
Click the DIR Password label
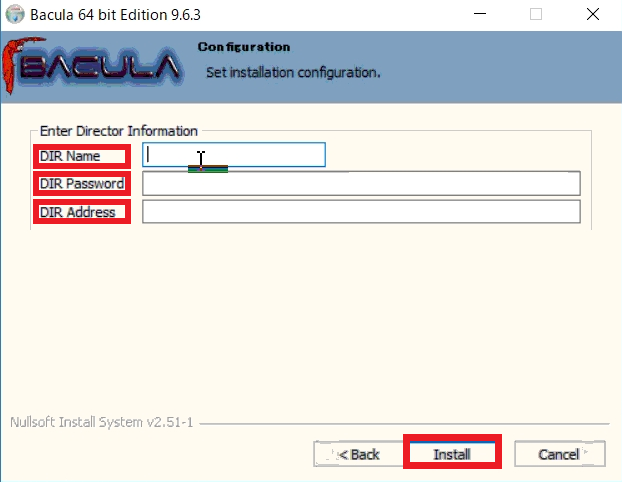(x=82, y=184)
